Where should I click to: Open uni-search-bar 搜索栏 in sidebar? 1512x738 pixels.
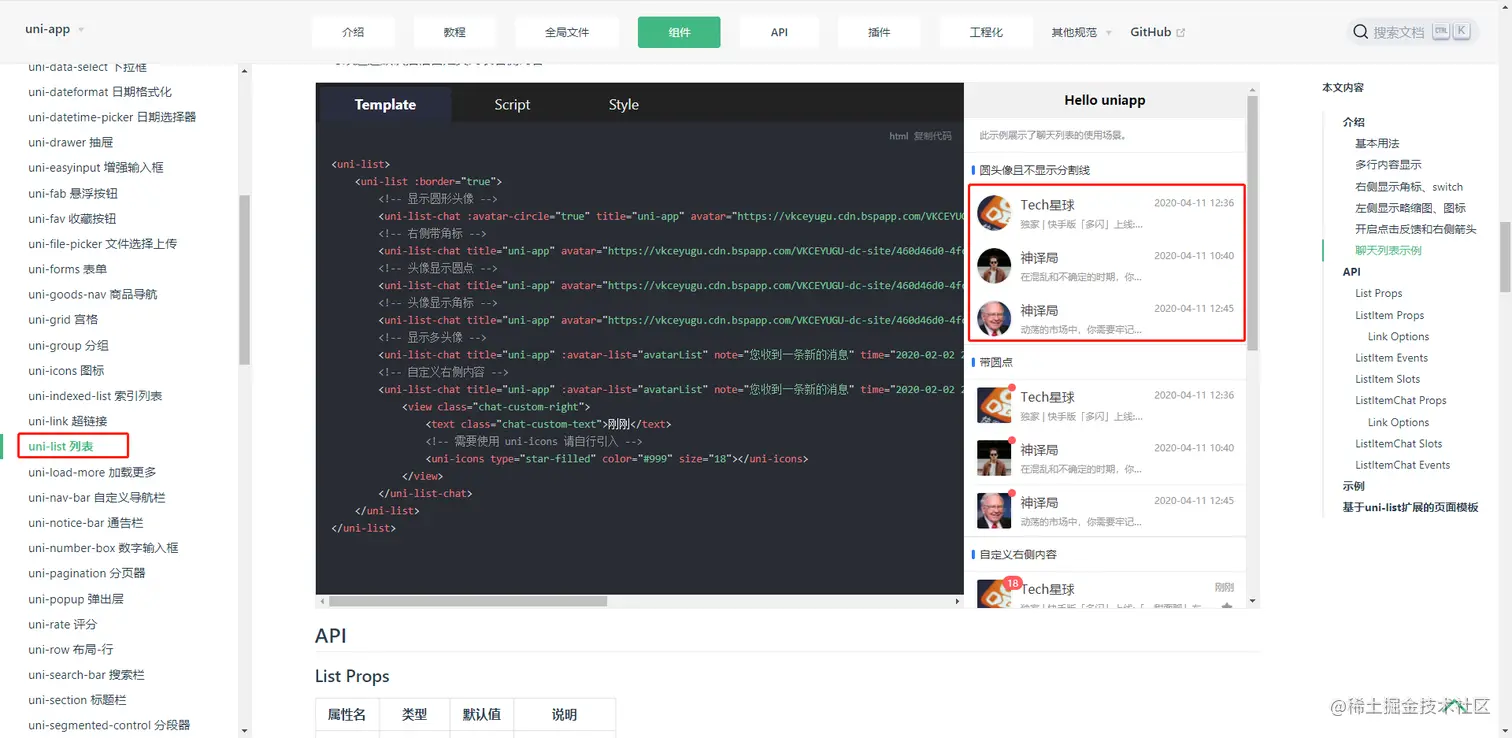click(87, 675)
